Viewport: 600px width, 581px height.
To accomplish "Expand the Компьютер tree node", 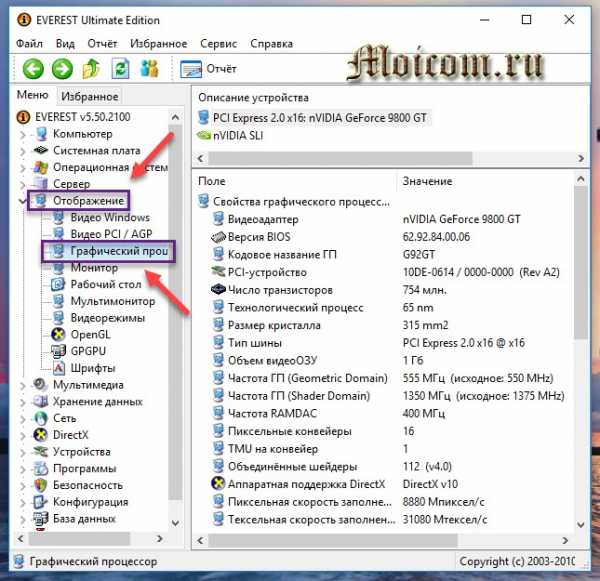I will [x=24, y=134].
